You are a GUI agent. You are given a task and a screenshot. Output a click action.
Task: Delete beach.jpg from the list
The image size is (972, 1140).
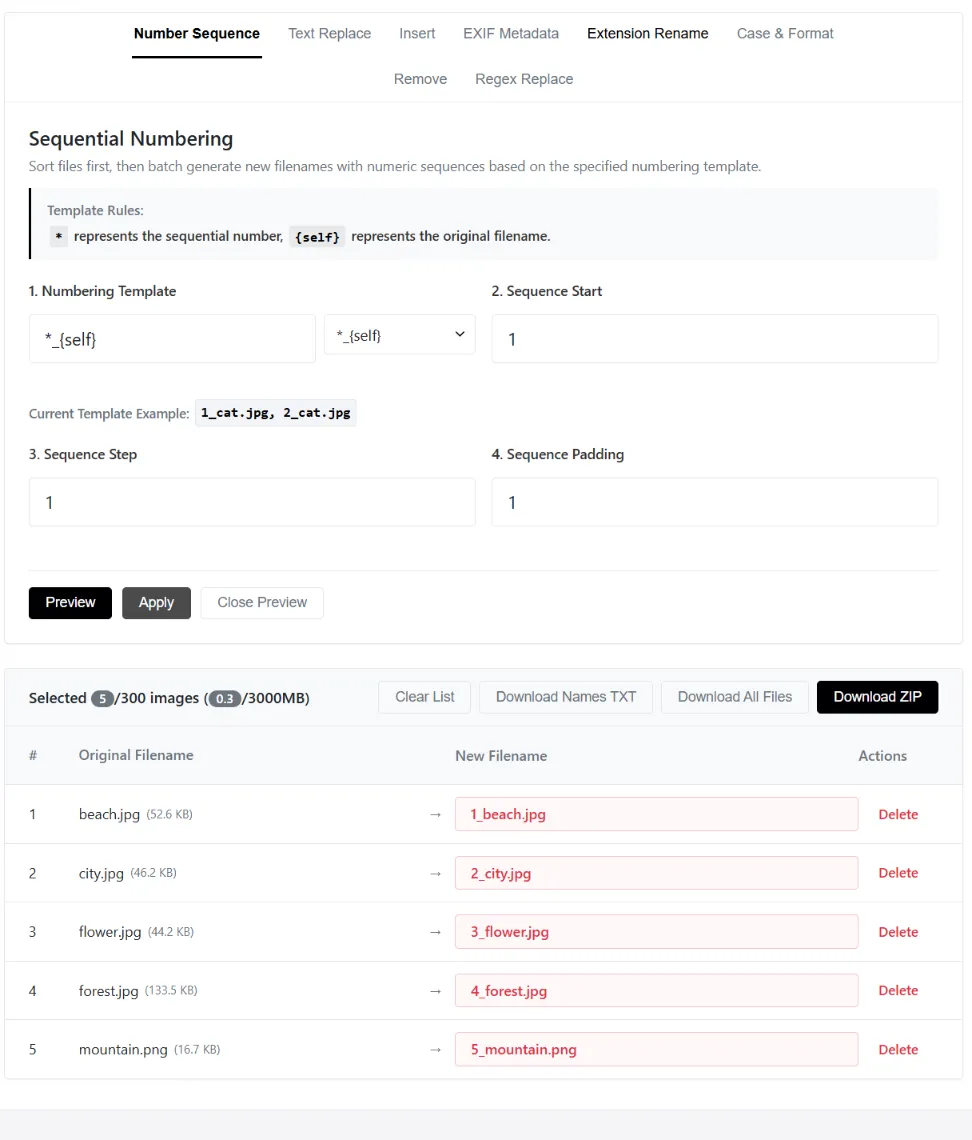tap(898, 814)
